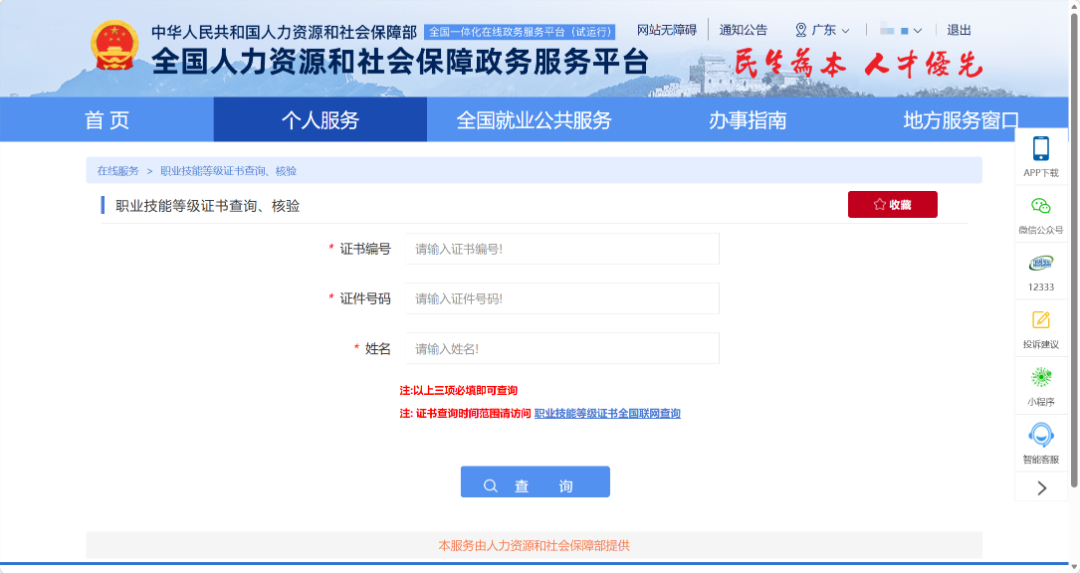Click the 退出 logout link
Image resolution: width=1080 pixels, height=573 pixels.
point(958,30)
